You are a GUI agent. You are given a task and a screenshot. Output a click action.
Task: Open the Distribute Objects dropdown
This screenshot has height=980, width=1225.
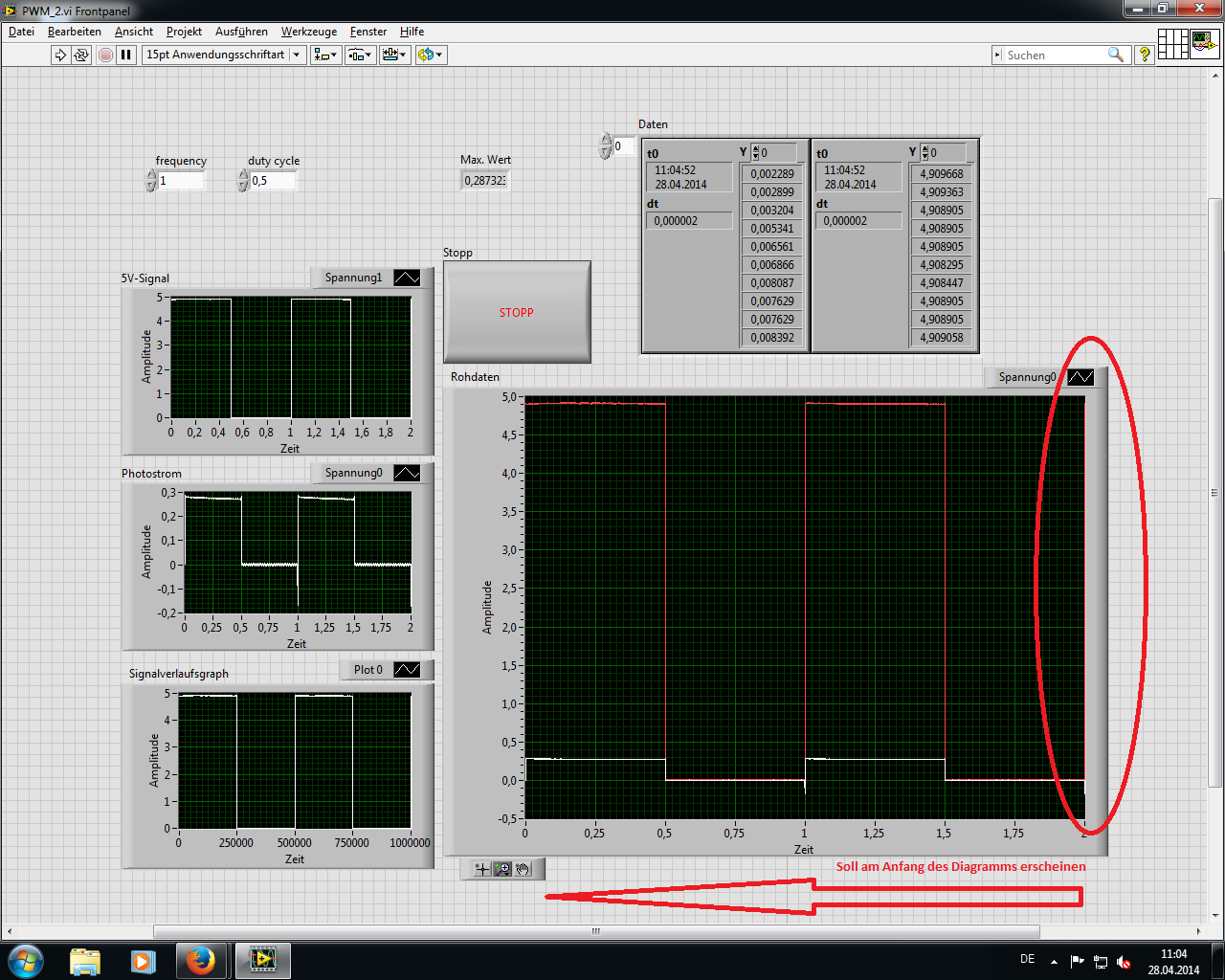tap(360, 55)
